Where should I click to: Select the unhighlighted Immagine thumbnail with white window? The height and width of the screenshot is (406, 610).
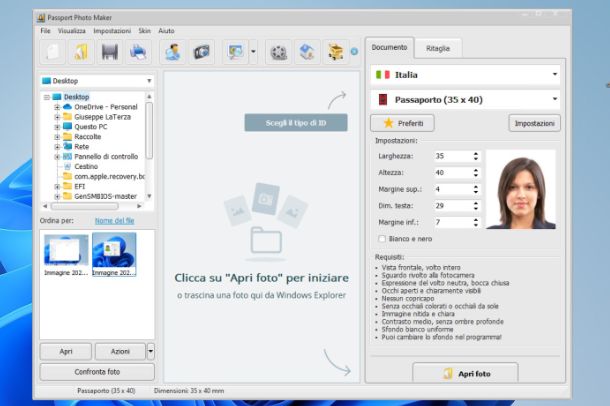[66, 254]
